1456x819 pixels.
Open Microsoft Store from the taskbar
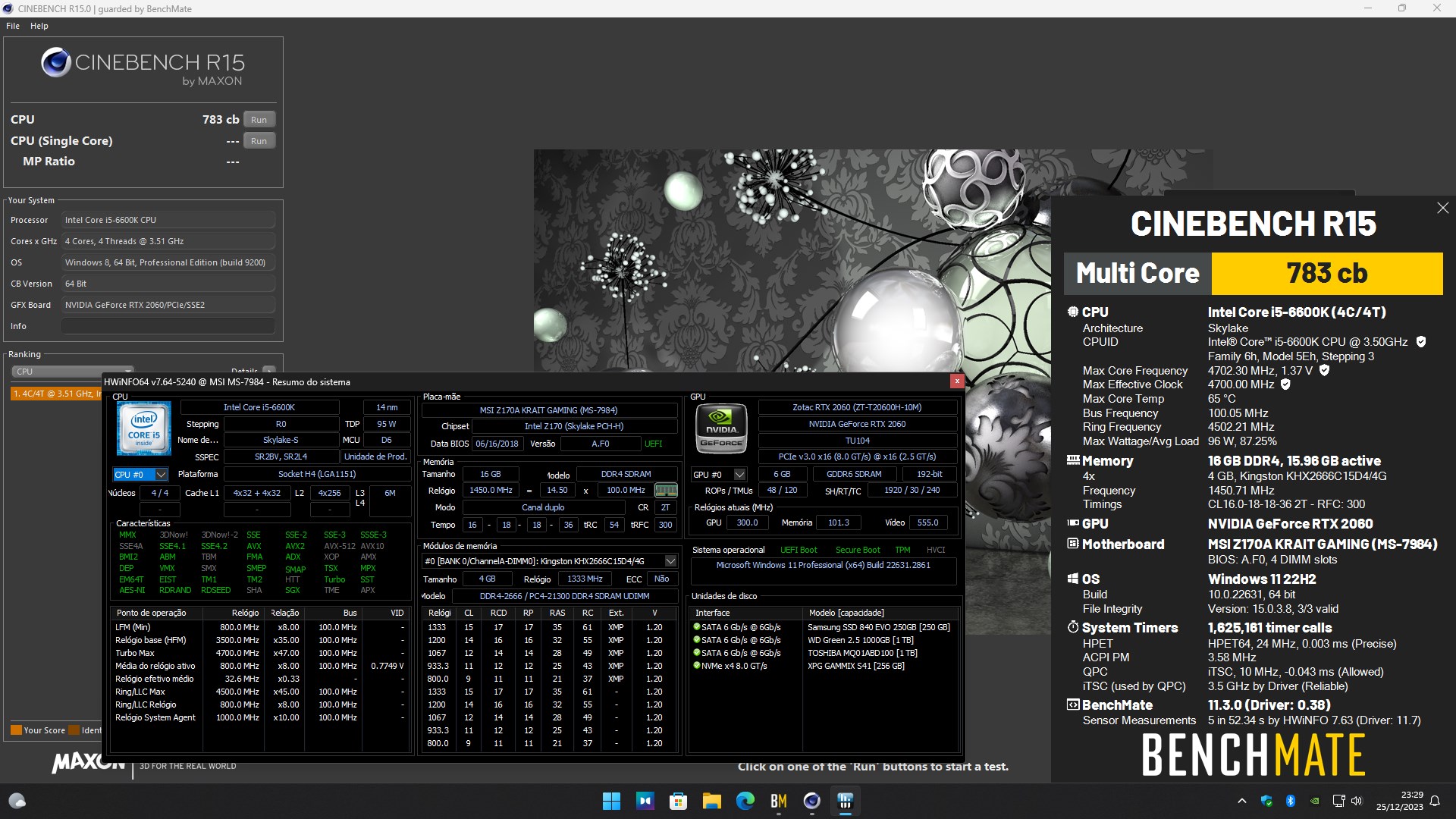coord(678,801)
